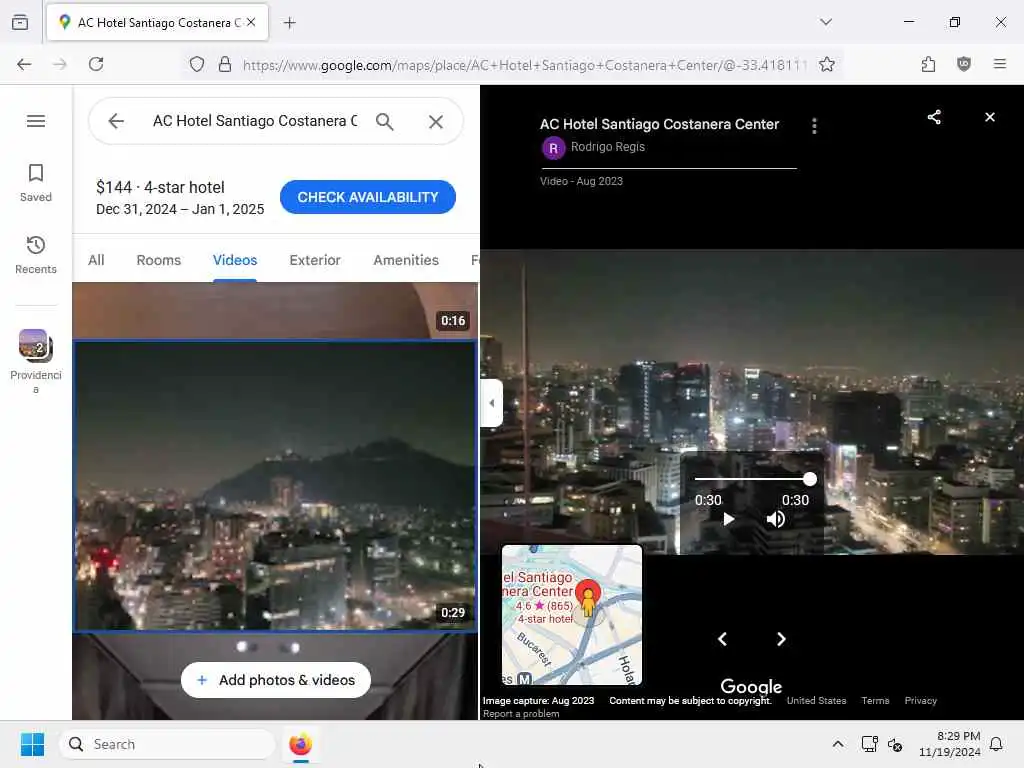Open the Saved places panel

[36, 183]
